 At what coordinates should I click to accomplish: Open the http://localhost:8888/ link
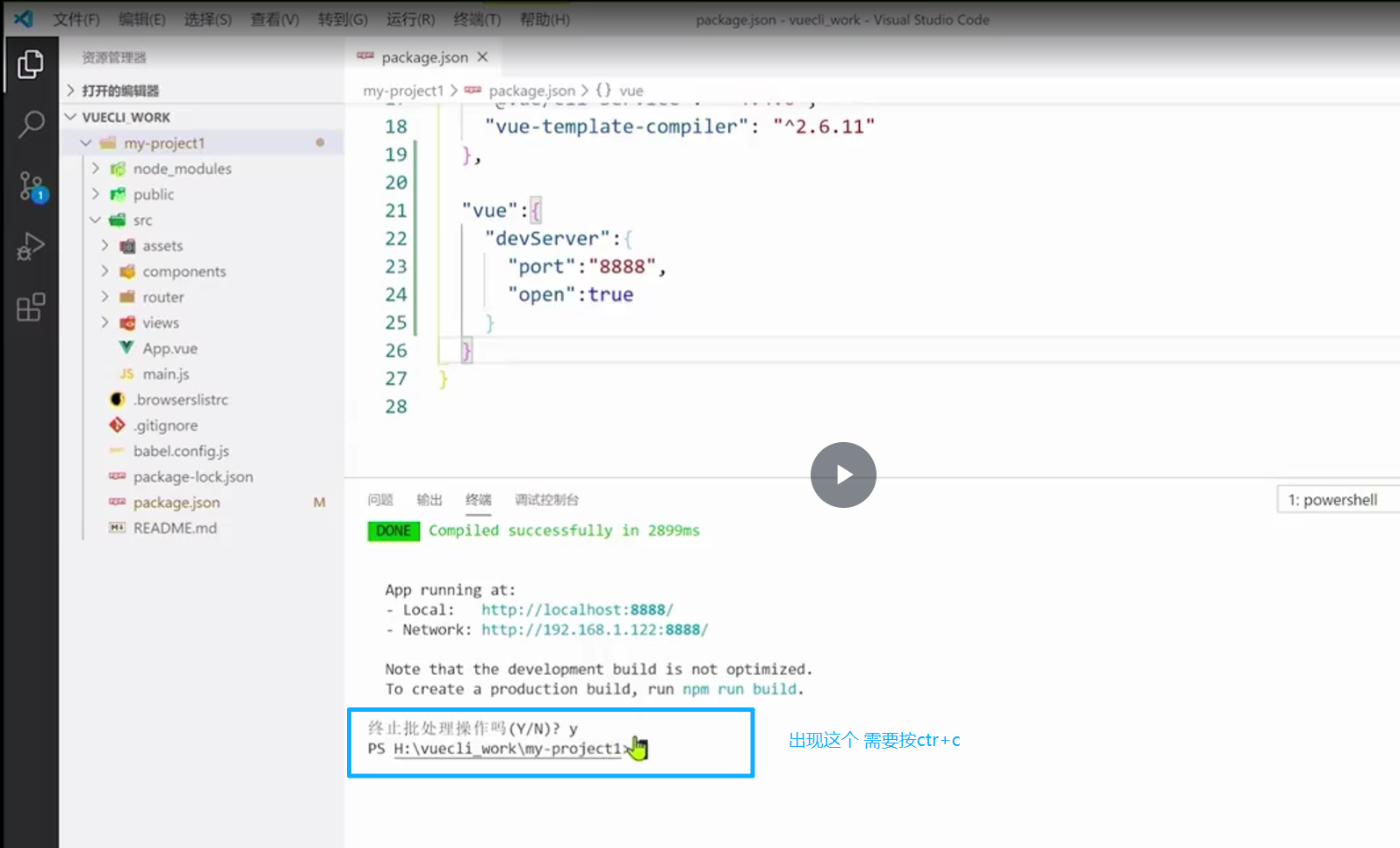point(577,610)
